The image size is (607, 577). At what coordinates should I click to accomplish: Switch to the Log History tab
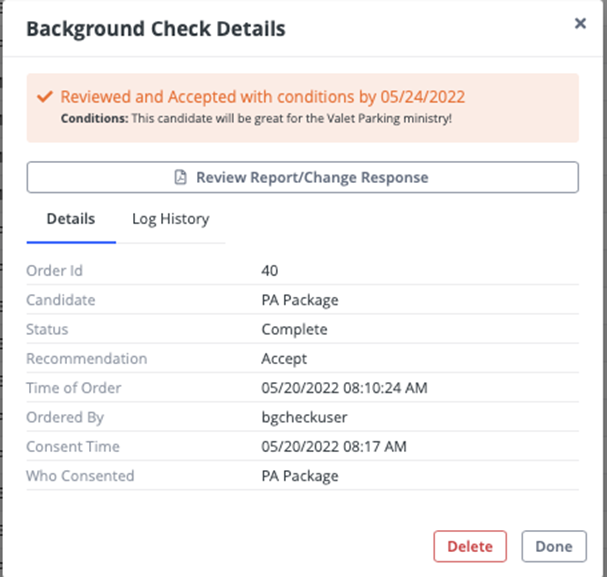click(x=171, y=219)
